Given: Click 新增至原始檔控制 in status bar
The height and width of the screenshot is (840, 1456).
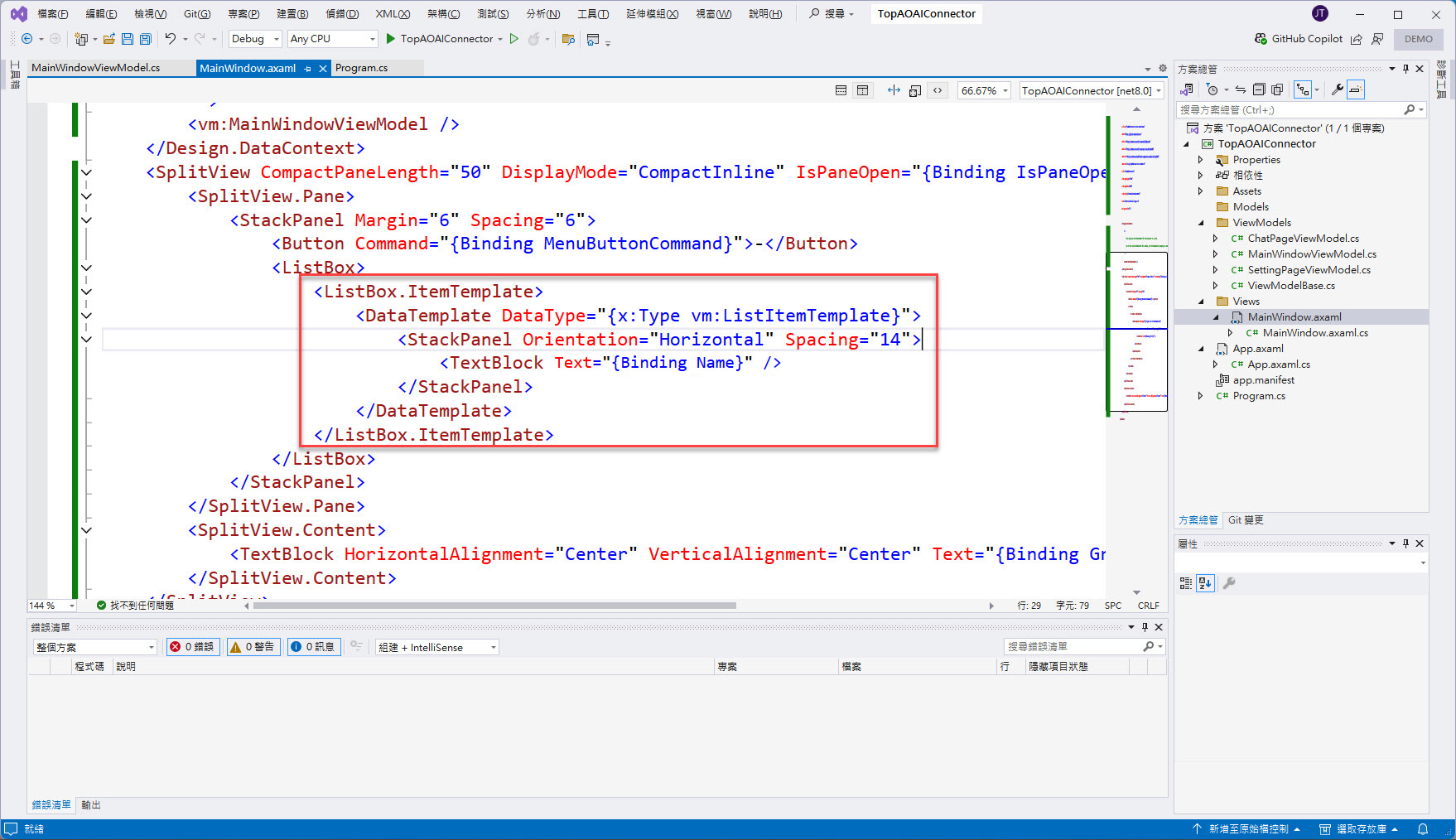Looking at the screenshot, I should [x=1247, y=829].
